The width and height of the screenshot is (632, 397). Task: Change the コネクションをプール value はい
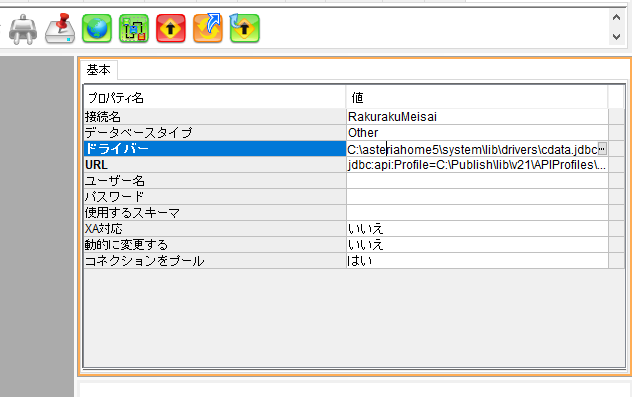pos(477,261)
